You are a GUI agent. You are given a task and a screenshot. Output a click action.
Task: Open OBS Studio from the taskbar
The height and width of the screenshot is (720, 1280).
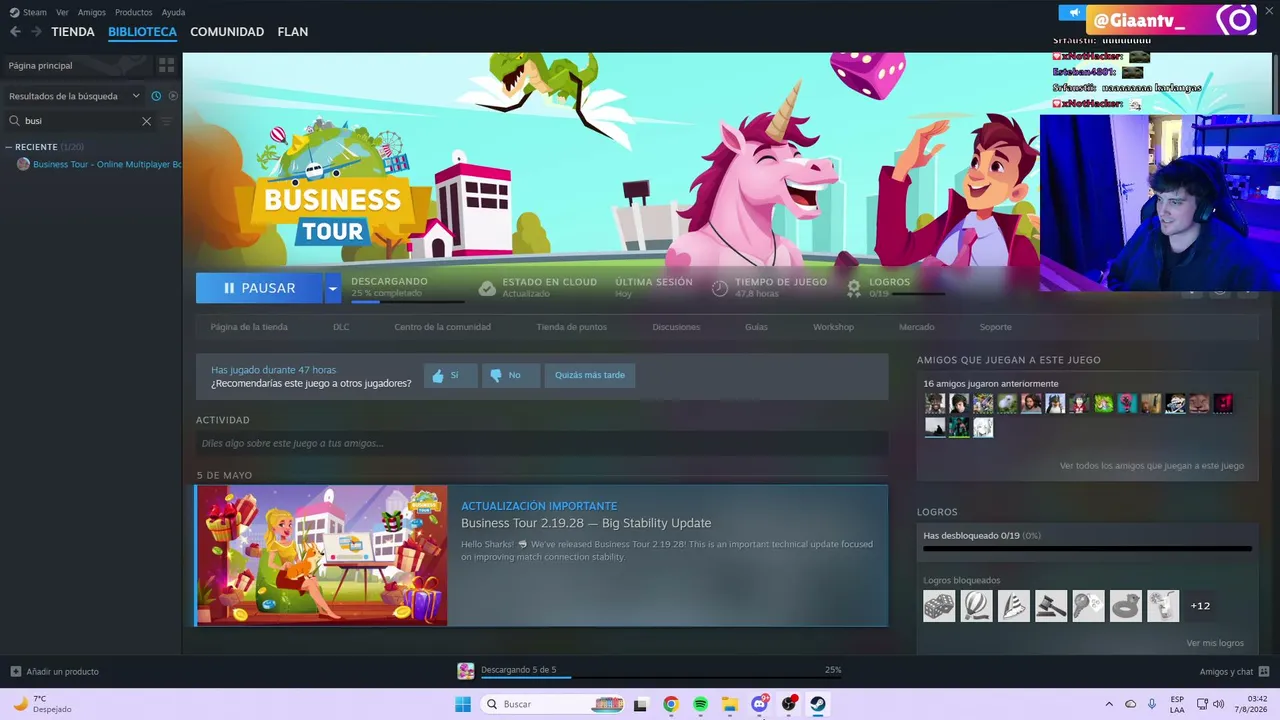point(789,704)
